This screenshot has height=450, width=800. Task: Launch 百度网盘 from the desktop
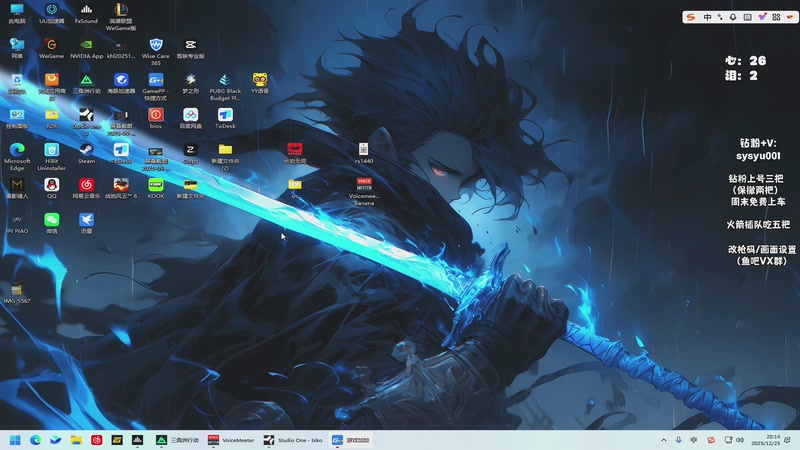[x=190, y=118]
